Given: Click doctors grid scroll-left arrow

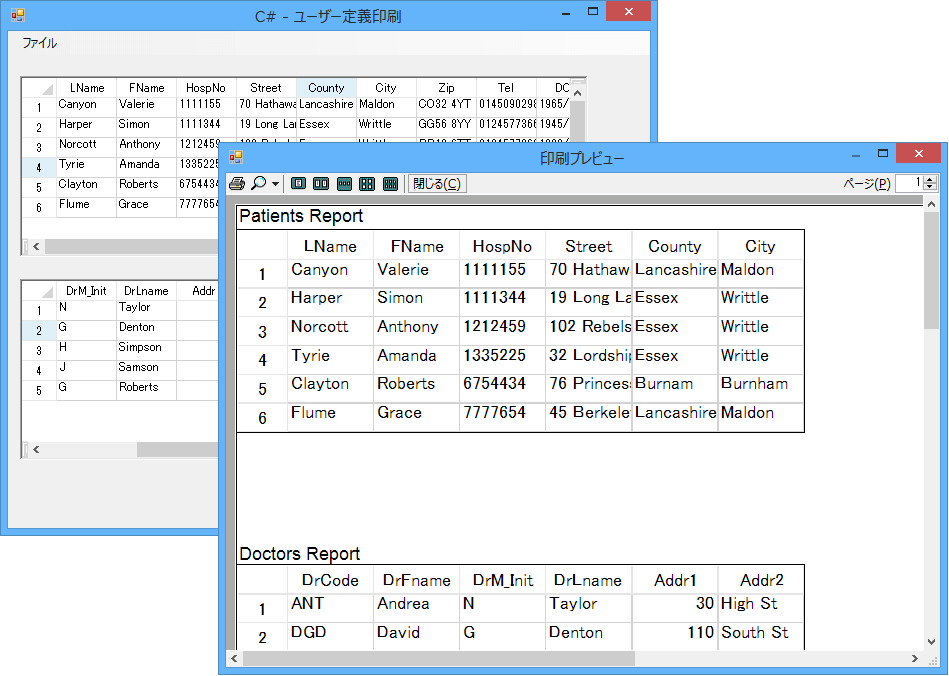Looking at the screenshot, I should 36,450.
